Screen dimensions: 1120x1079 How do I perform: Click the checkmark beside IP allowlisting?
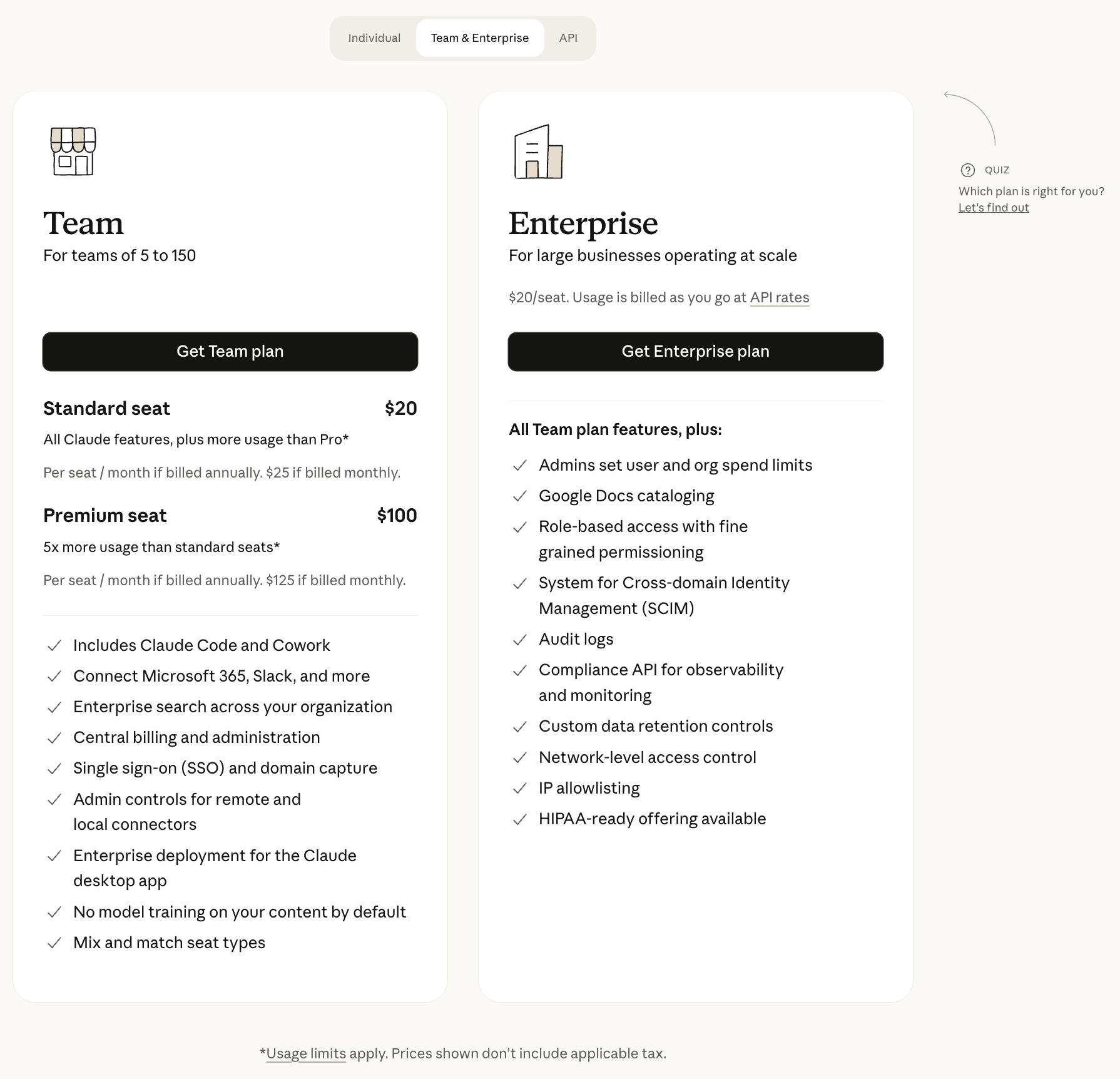coord(520,788)
